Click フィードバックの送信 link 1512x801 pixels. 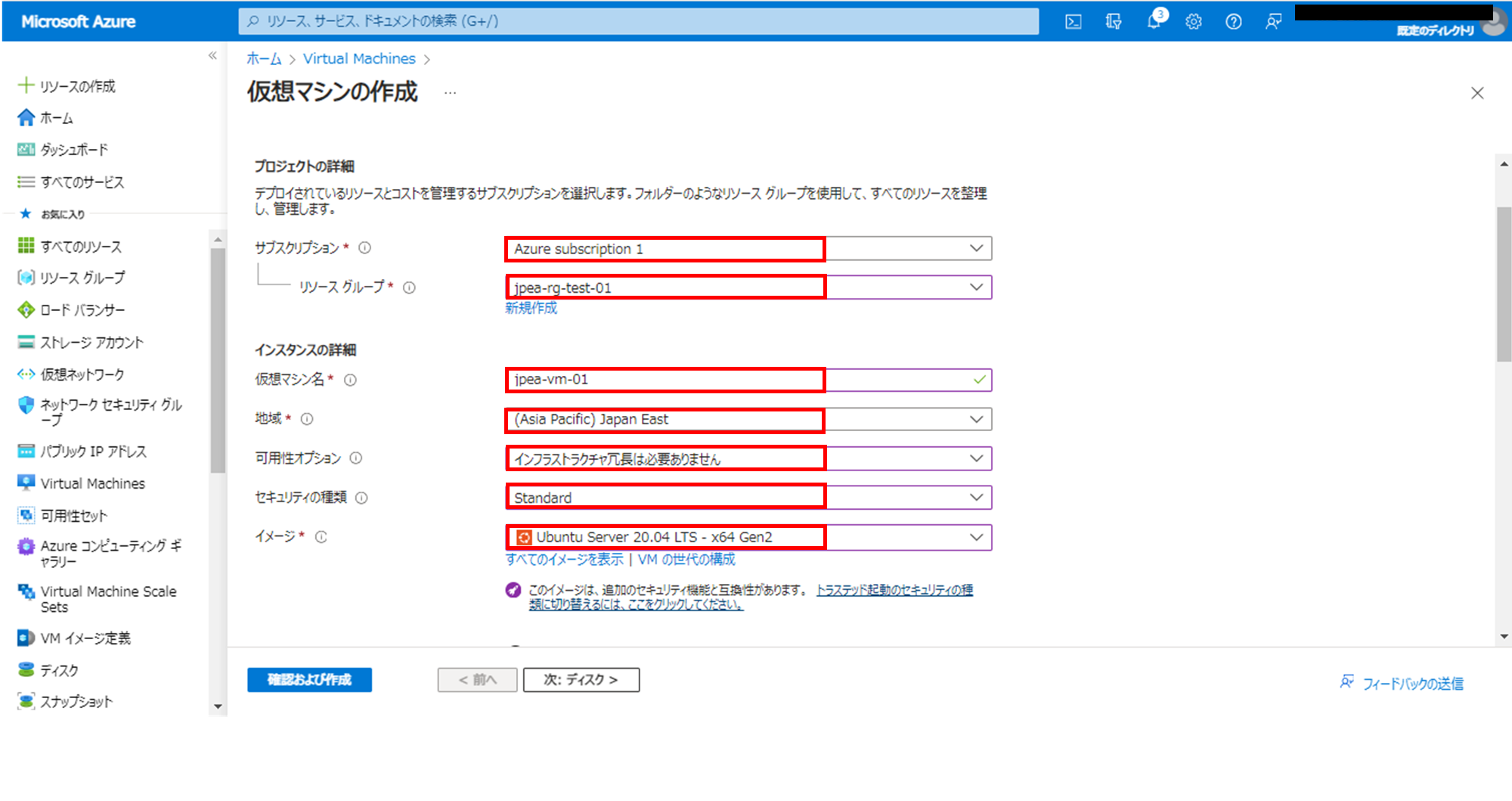pos(1412,684)
